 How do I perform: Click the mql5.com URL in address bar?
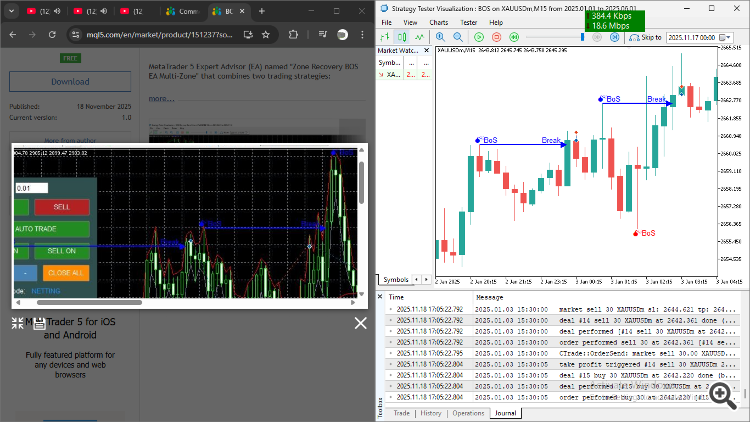pyautogui.click(x=159, y=34)
